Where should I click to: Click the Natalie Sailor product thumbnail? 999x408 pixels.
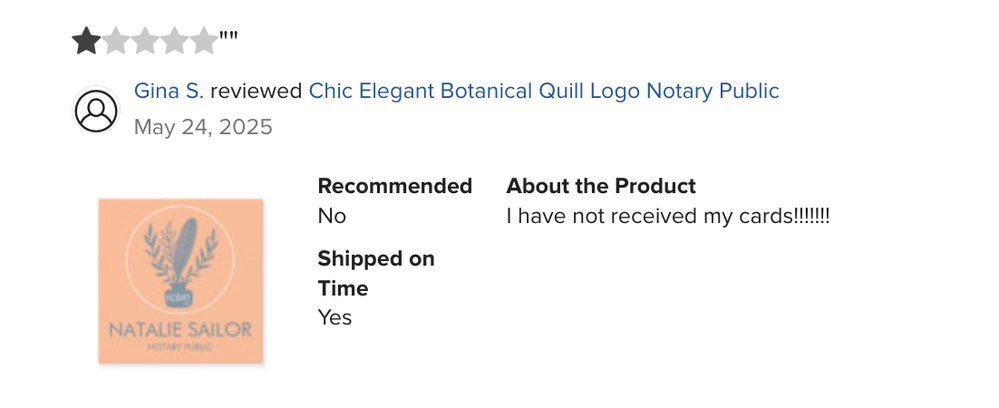point(180,280)
